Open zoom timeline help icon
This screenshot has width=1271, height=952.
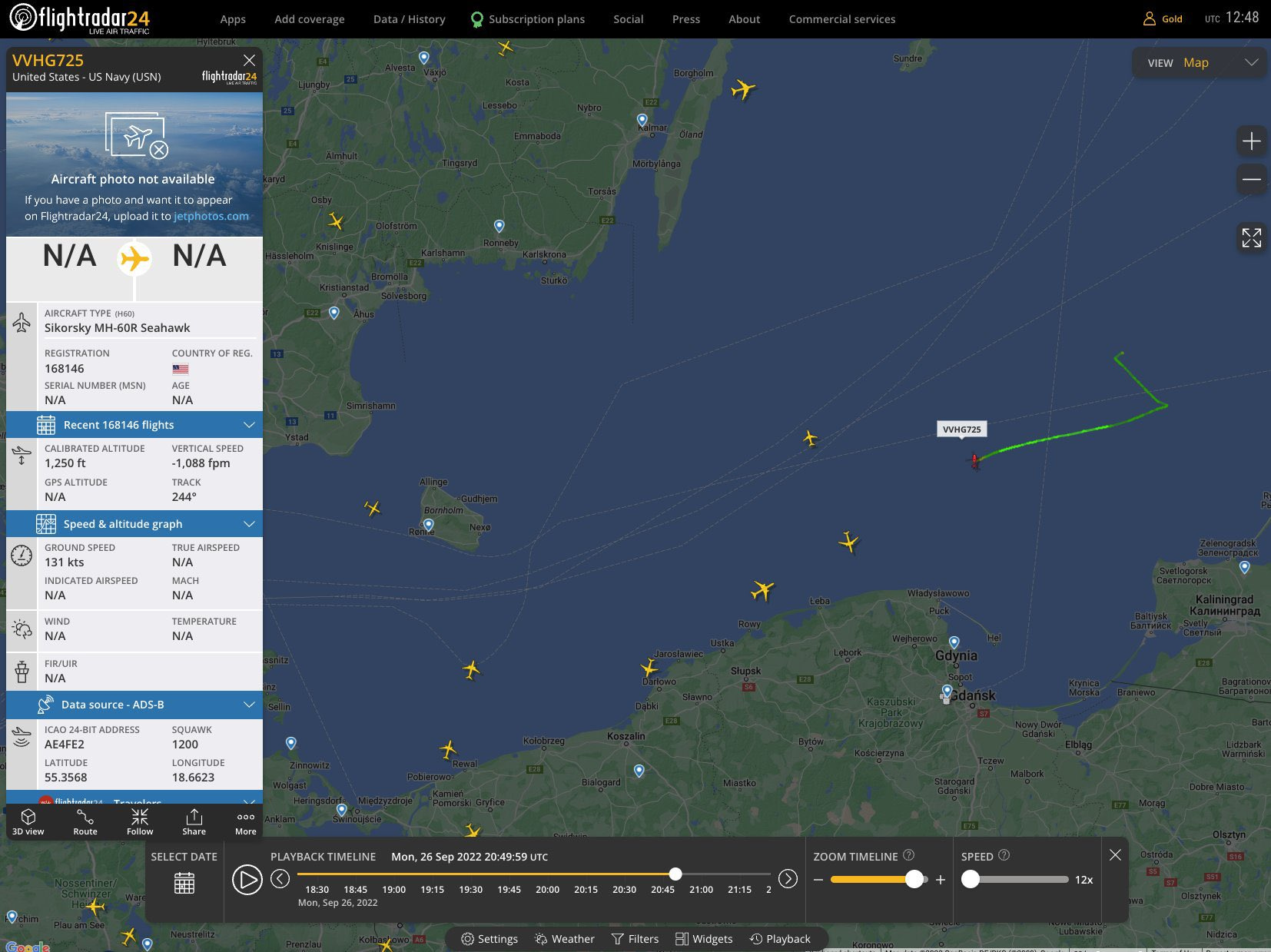[x=908, y=855]
